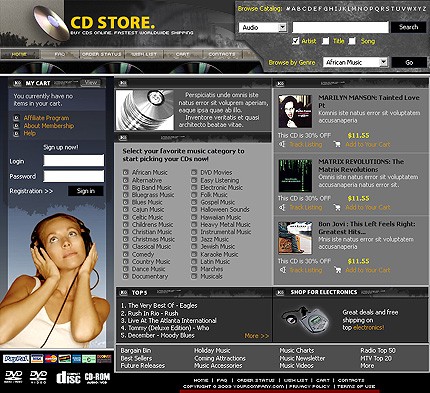The image size is (430, 393).
Task: Open the Celtic Music category
Action: coord(147,217)
